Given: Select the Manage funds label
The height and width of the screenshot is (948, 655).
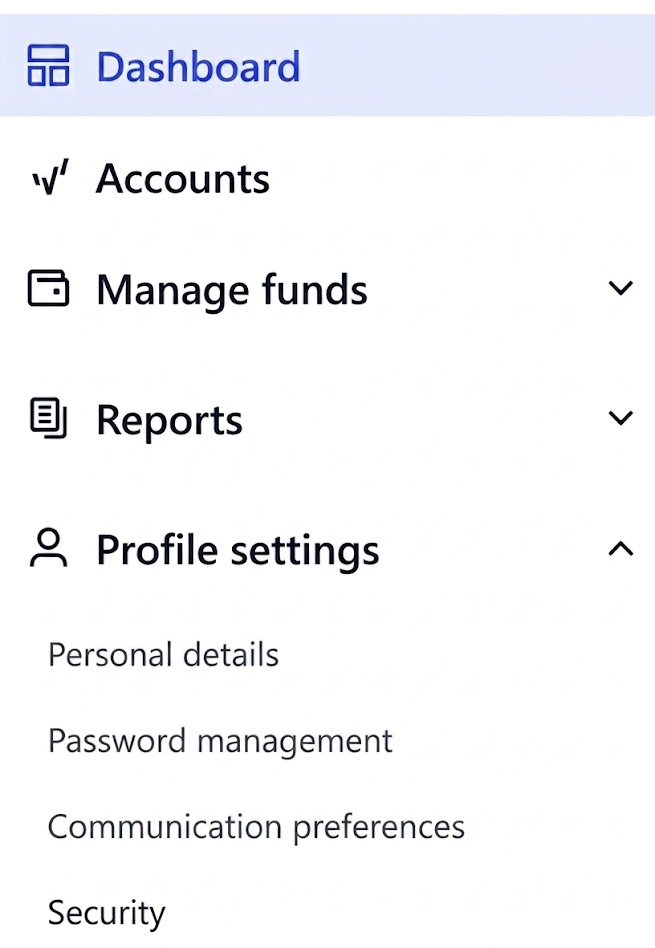Looking at the screenshot, I should pyautogui.click(x=232, y=290).
